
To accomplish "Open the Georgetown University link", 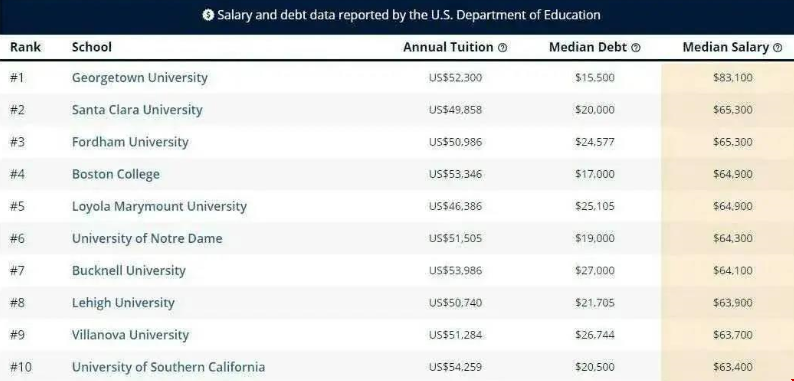I will (140, 78).
